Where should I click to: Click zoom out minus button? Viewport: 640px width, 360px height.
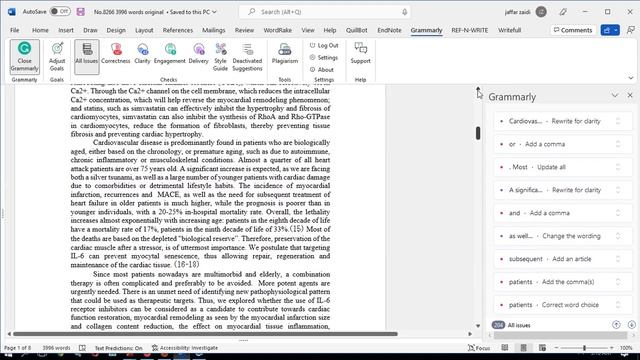(x=556, y=348)
